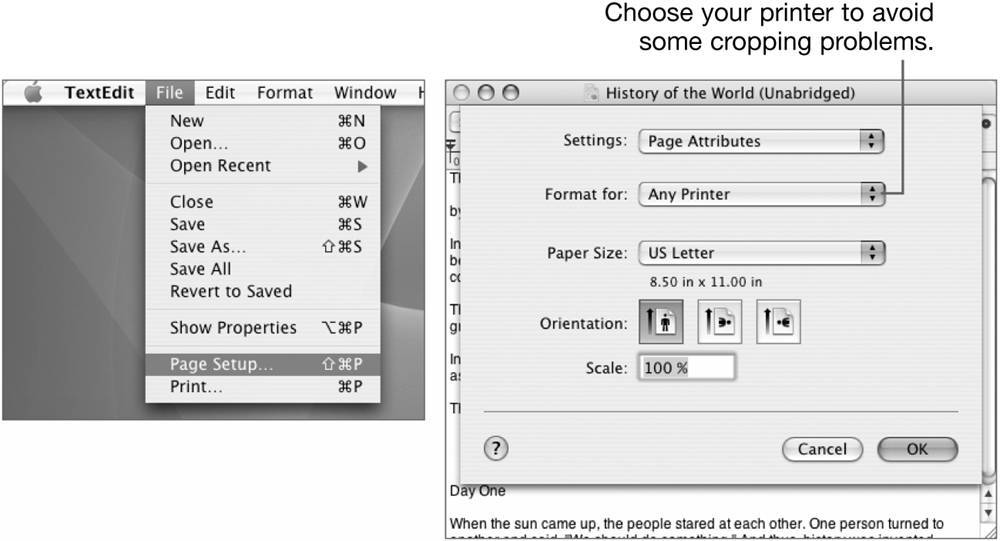Screen dimensions: 1000x541
Task: Open the File menu
Action: coord(169,93)
